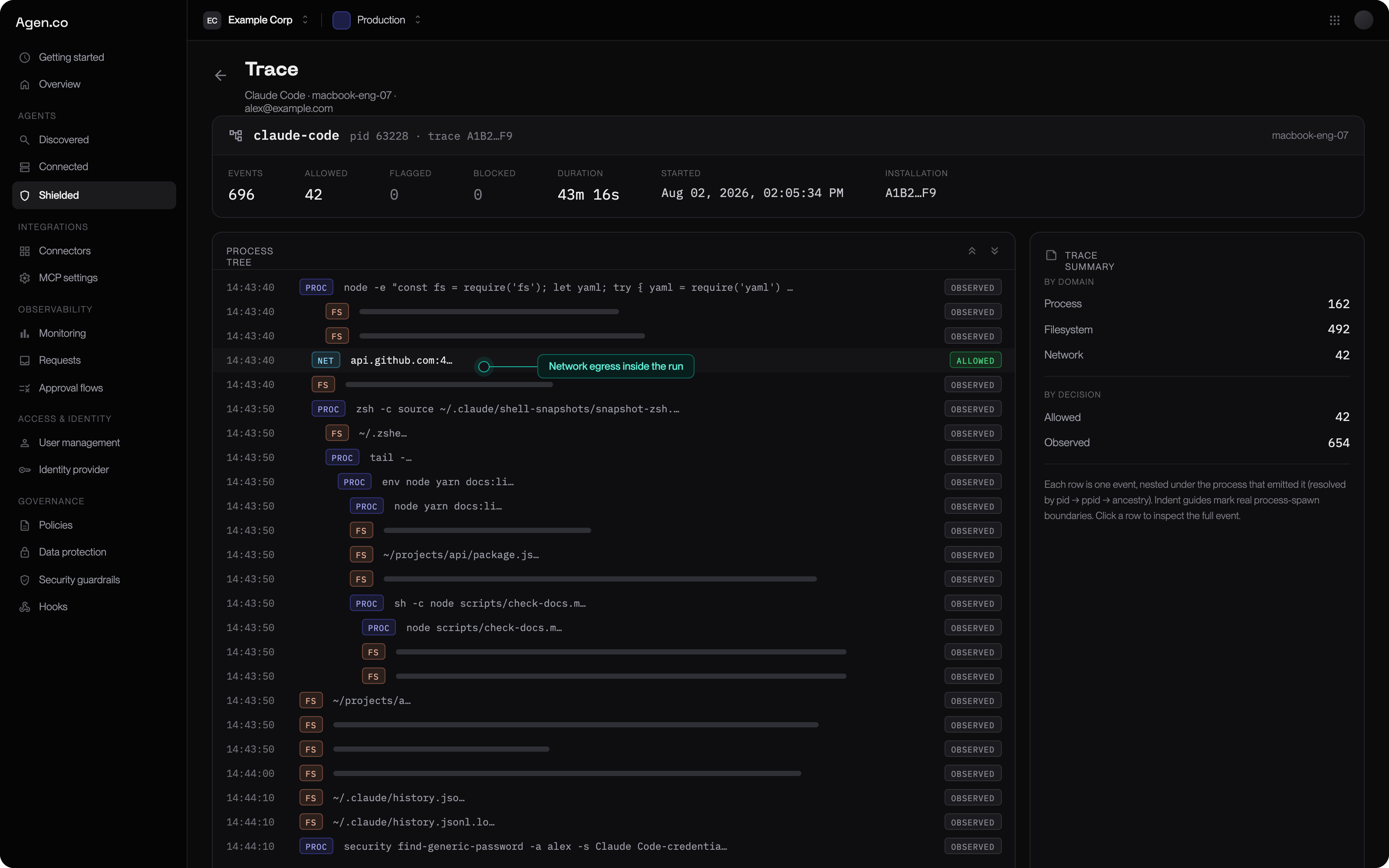Click the Getting started clock icon
This screenshot has height=868, width=1389.
tap(25, 57)
